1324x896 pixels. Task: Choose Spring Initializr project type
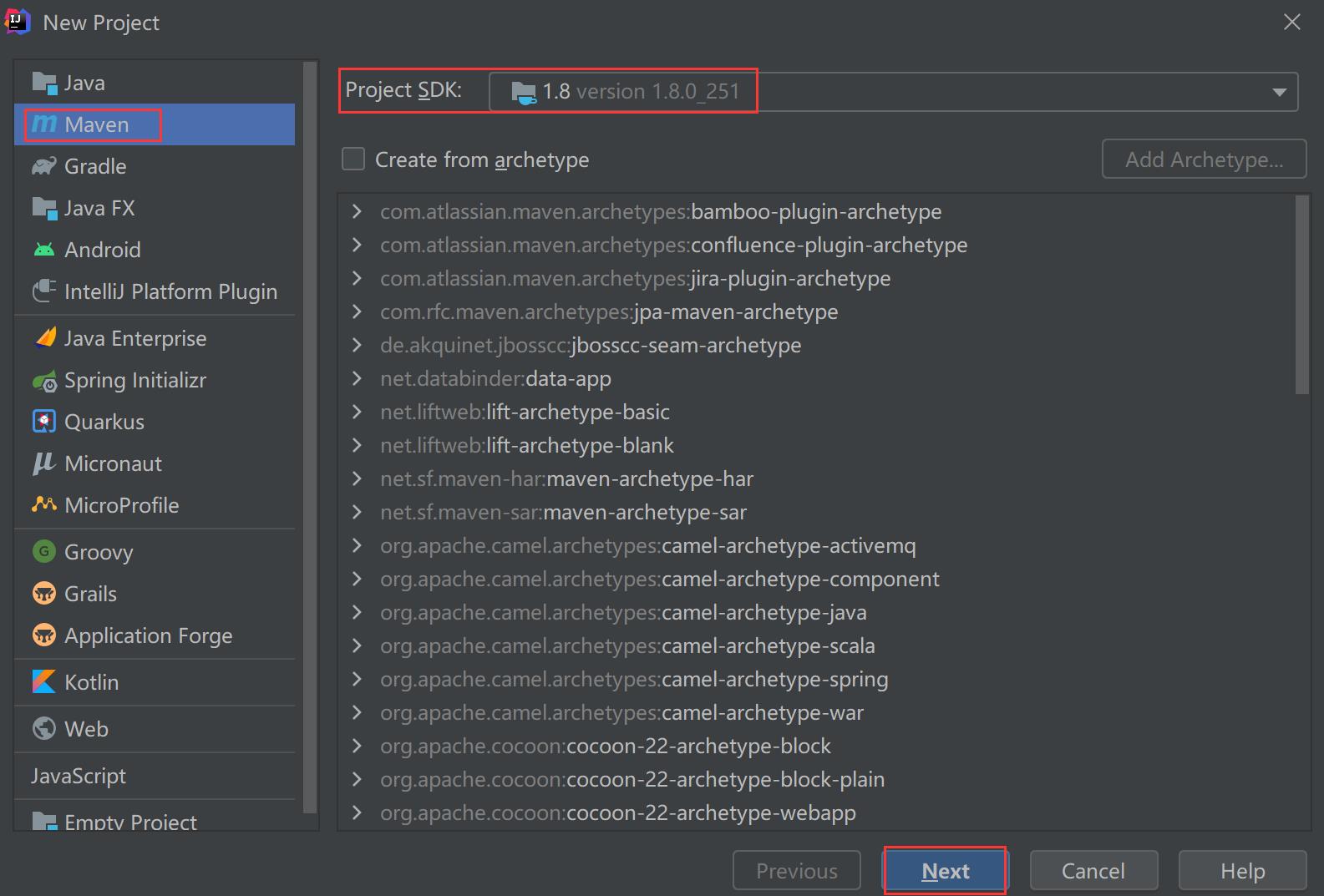(155, 380)
